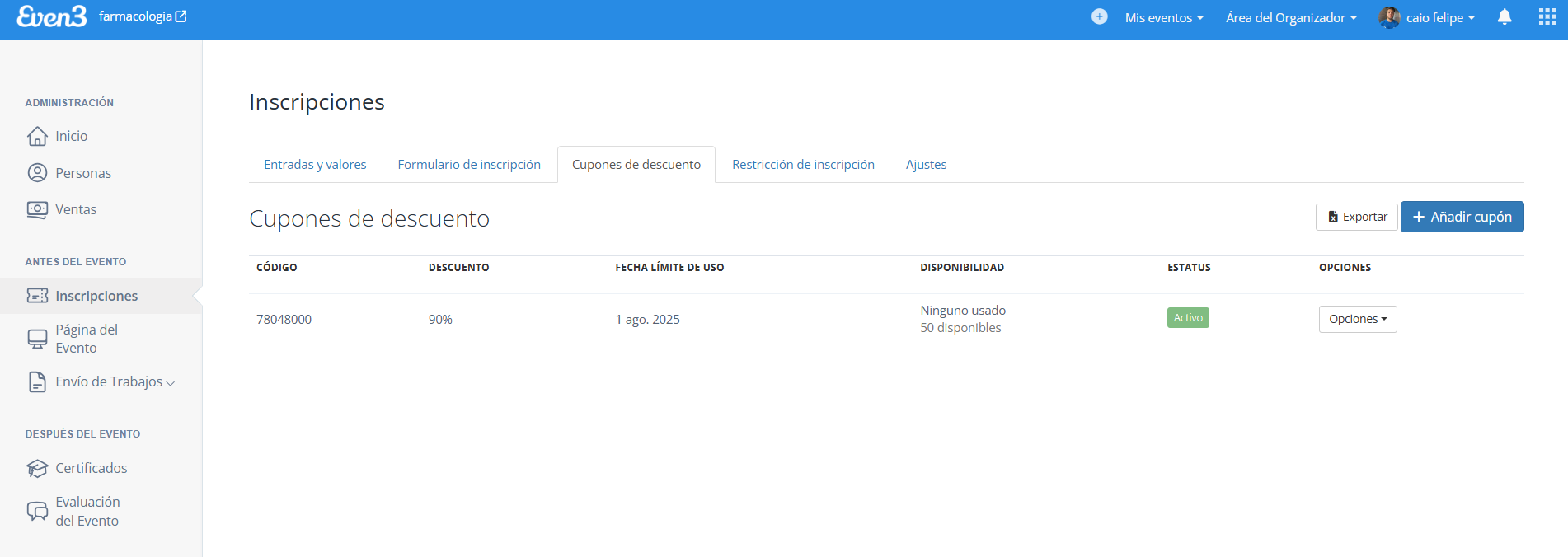Open the Ajustes tab
1568x557 pixels.
coord(926,165)
